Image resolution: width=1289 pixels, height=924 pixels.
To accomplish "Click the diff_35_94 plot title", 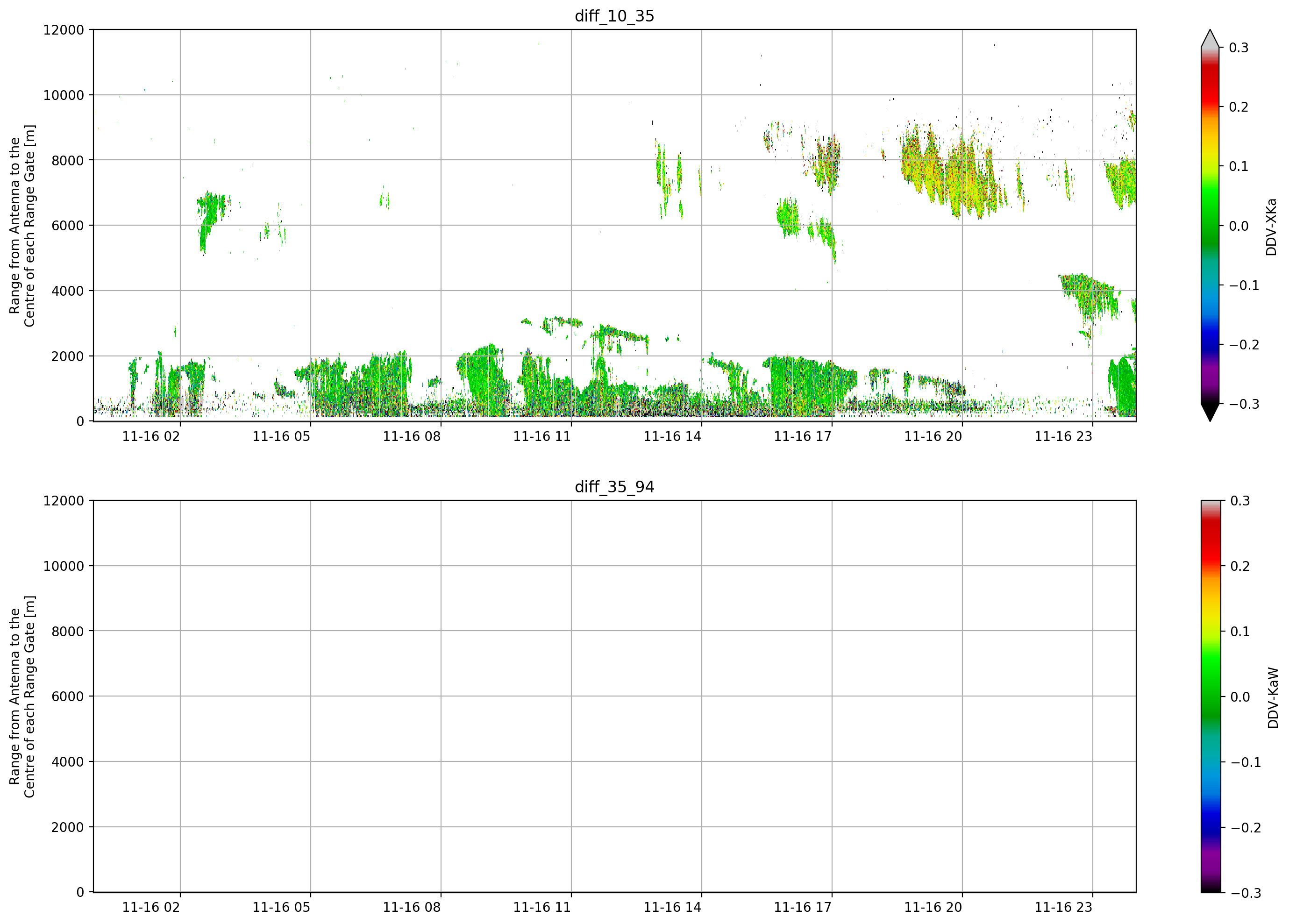I will tap(614, 487).
